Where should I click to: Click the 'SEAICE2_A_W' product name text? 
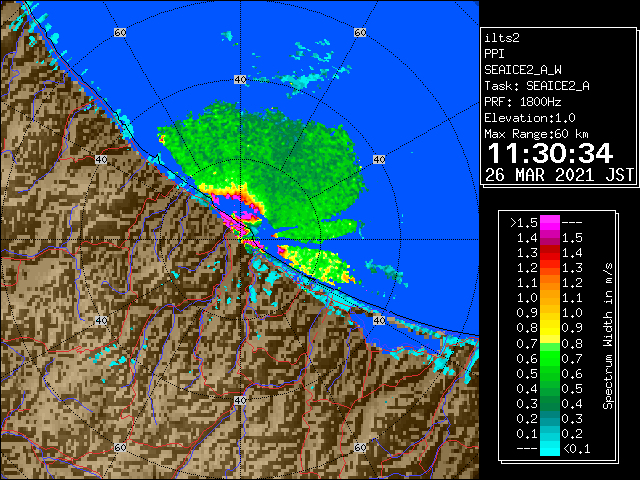523,70
